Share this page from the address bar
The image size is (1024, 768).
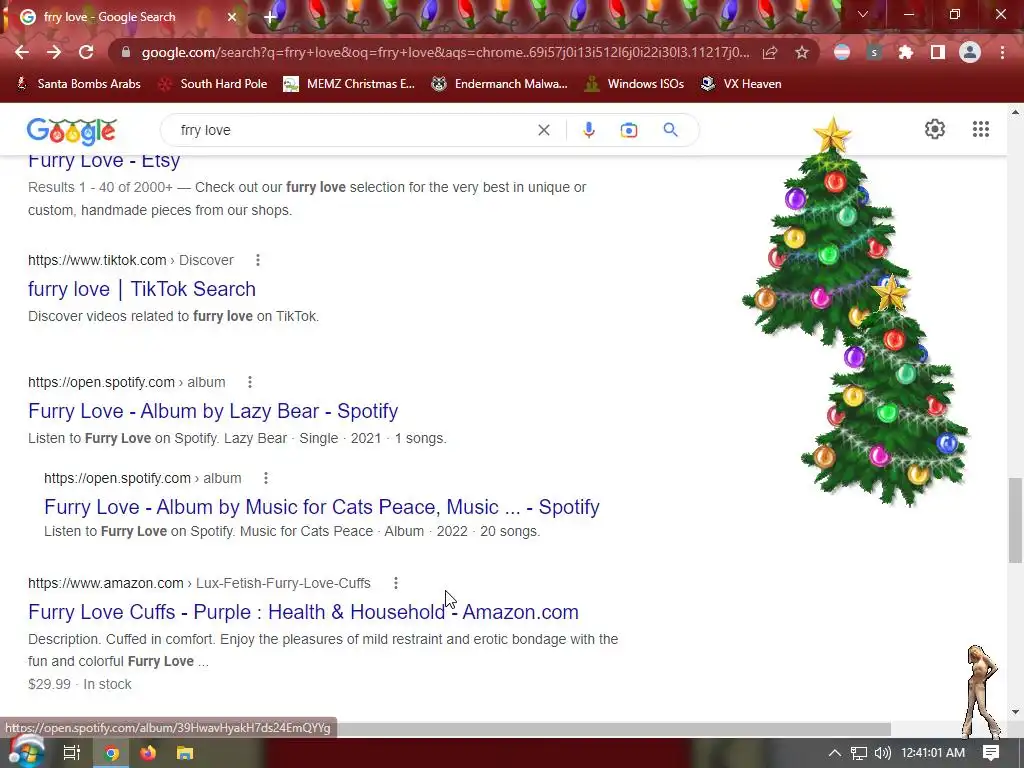click(770, 52)
